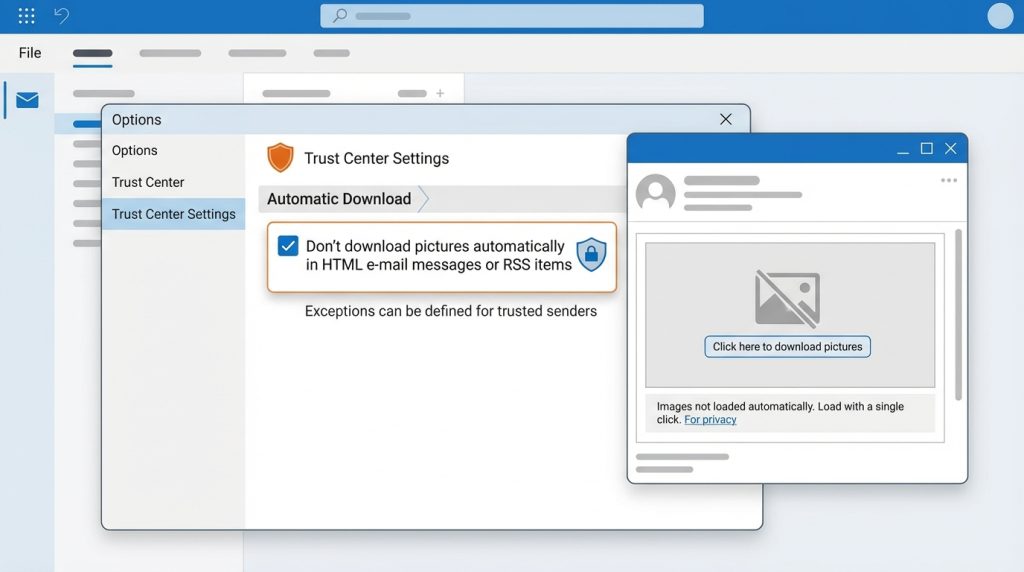Open the Mail envelope icon in sidebar

(x=27, y=100)
